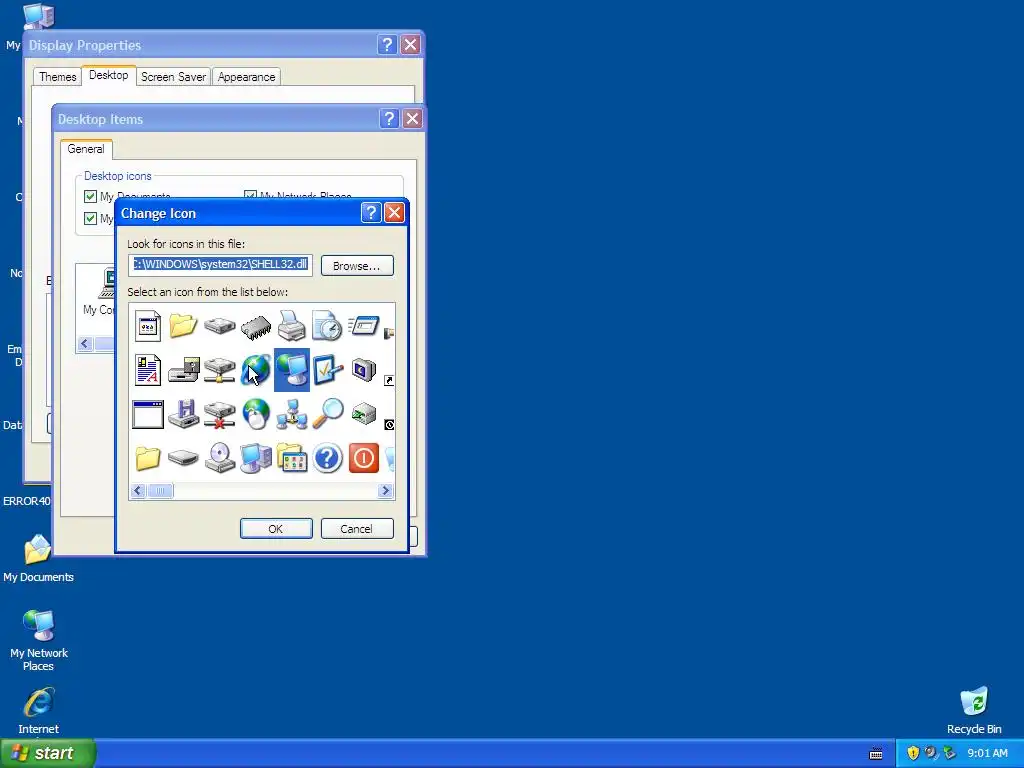Pick the desktop computer with tower icon
Image resolution: width=1024 pixels, height=768 pixels.
coord(256,458)
